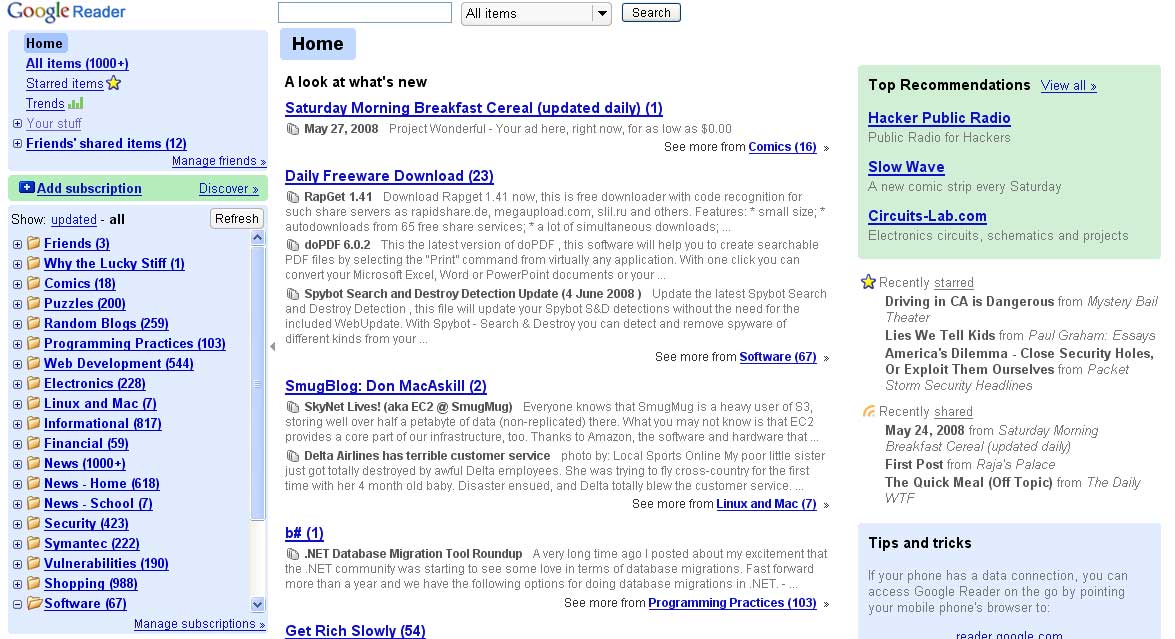Expand Friends' shared items

coord(17,143)
